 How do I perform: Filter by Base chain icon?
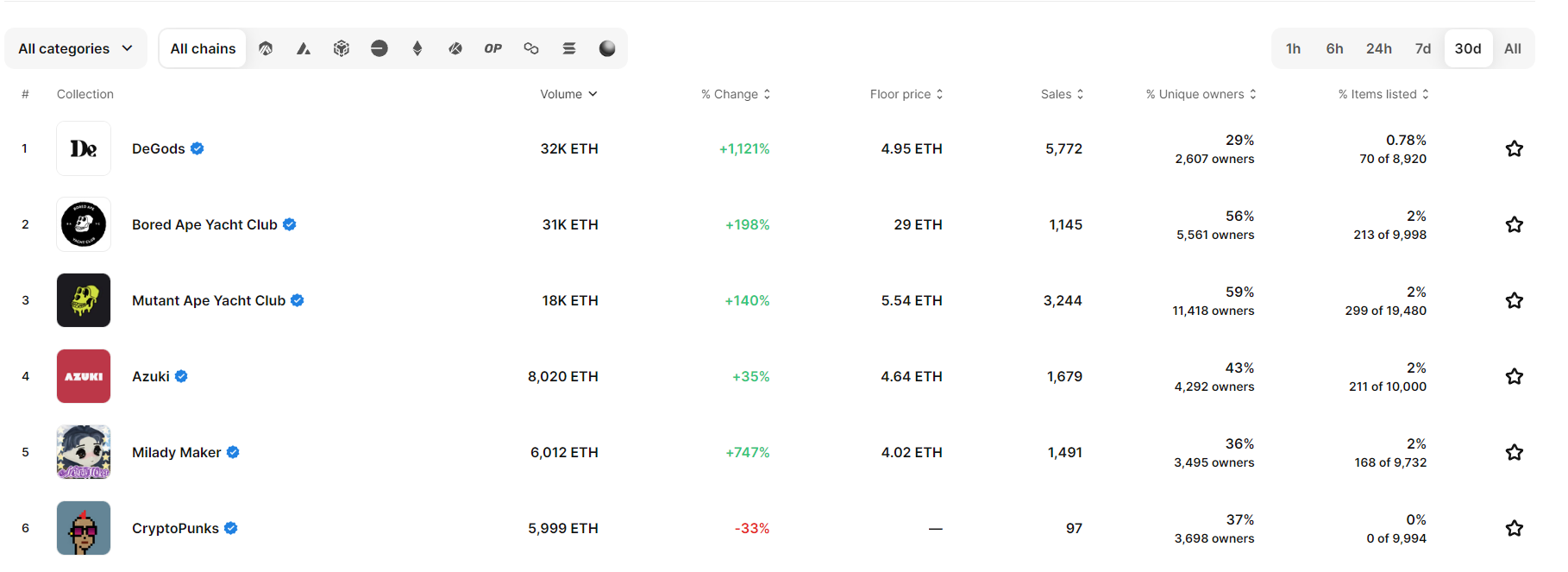379,48
